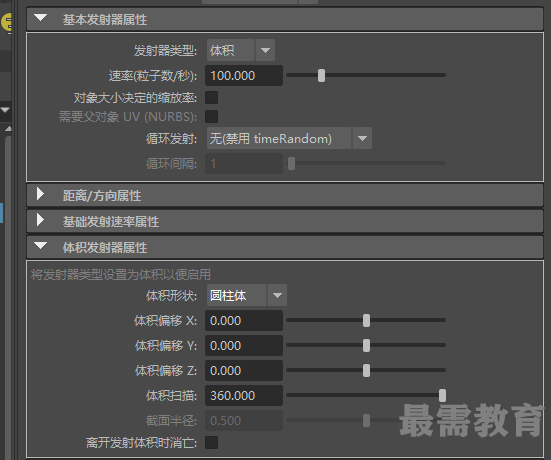This screenshot has height=460, width=551.
Task: Click the 体积扫描 slider handle
Action: [442, 395]
